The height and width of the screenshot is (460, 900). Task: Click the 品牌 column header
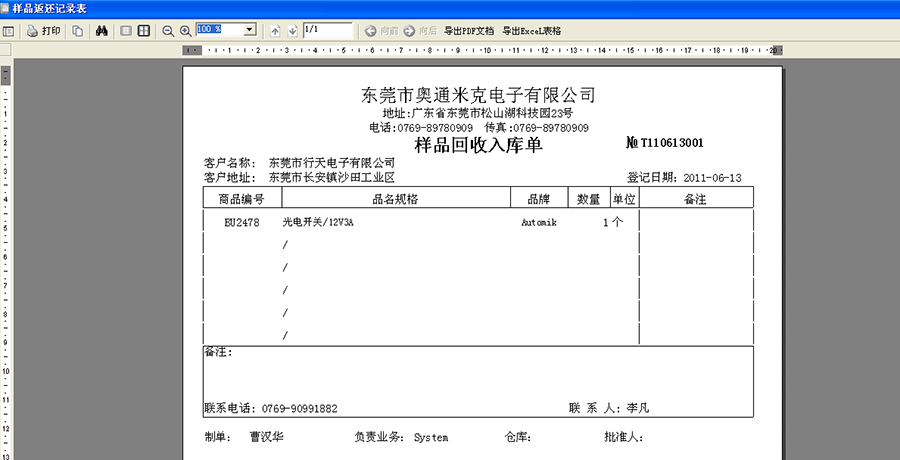pos(539,199)
